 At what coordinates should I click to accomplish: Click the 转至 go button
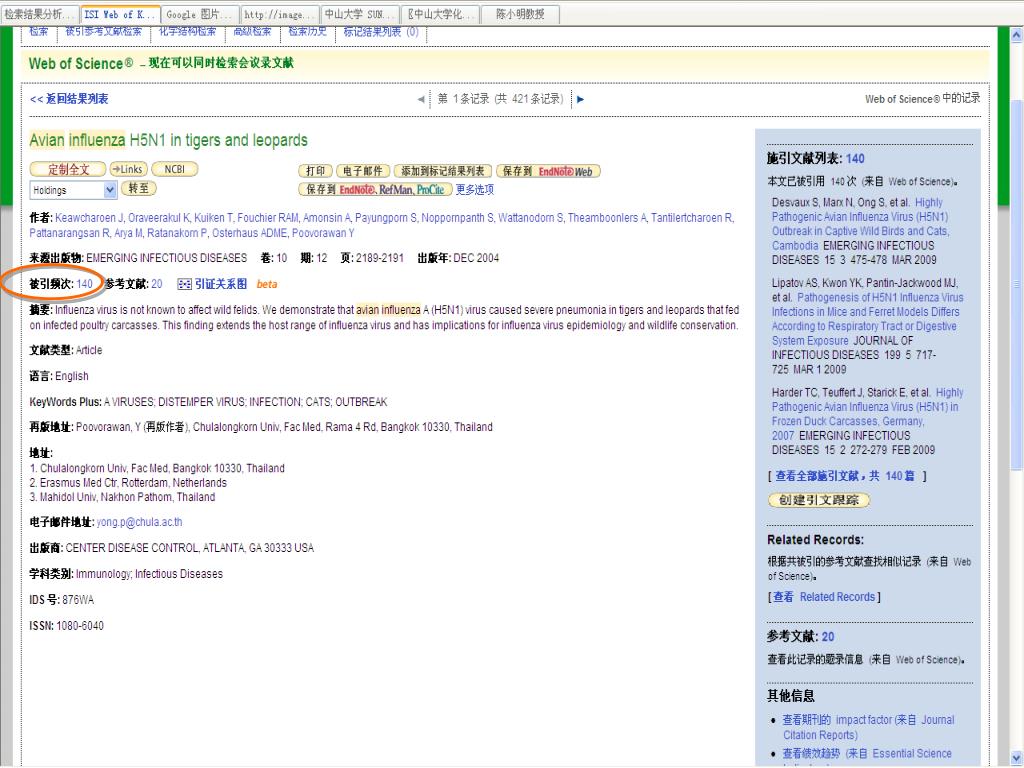[138, 188]
